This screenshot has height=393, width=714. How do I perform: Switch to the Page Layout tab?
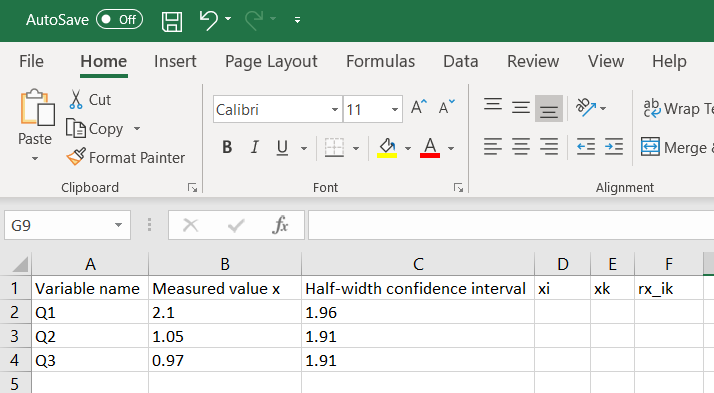(271, 61)
